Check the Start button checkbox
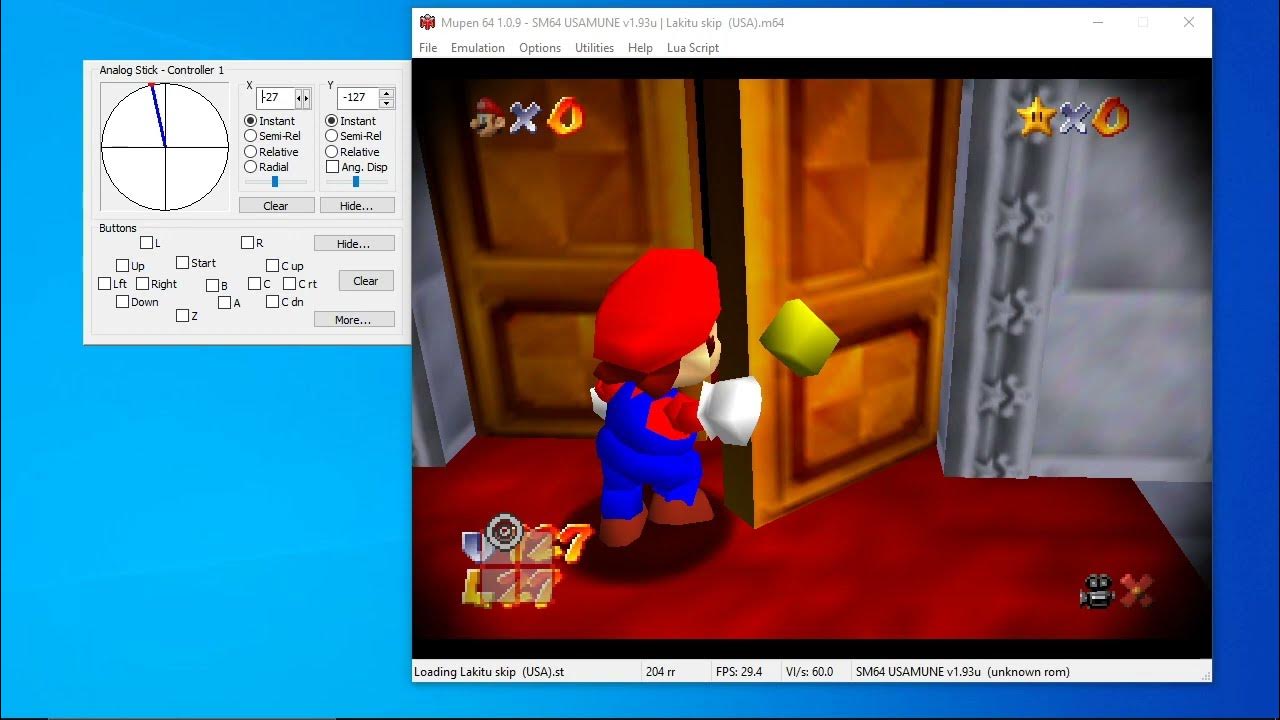The image size is (1280, 720). [x=183, y=263]
